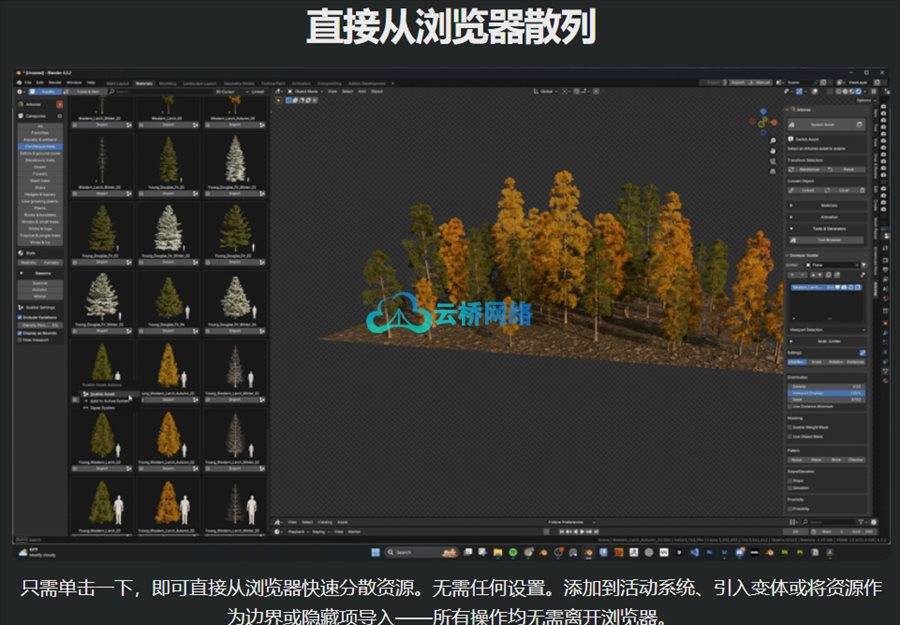Image resolution: width=900 pixels, height=625 pixels.
Task: Click the Blender logo menu icon
Action: (17, 82)
